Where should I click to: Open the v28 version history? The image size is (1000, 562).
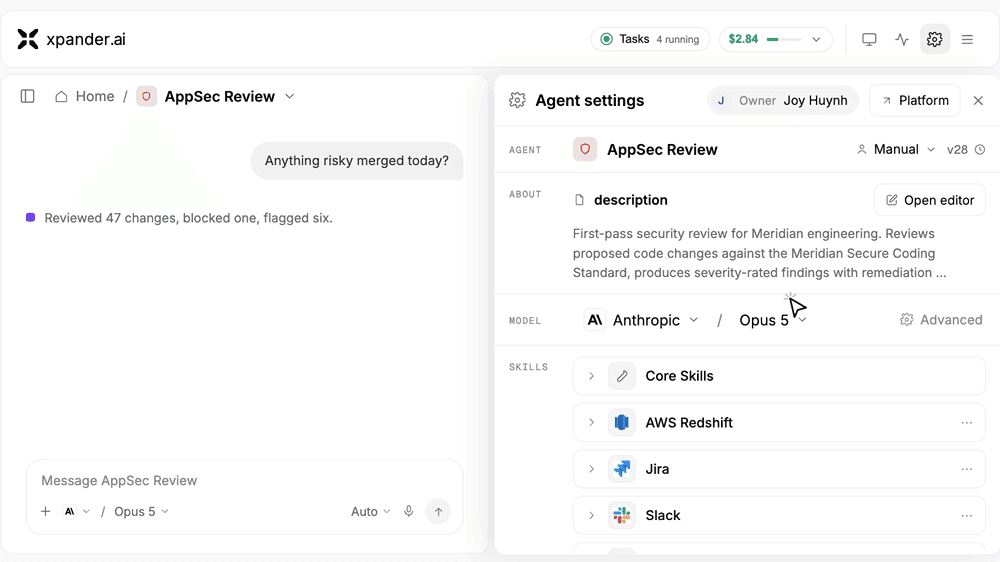(966, 149)
